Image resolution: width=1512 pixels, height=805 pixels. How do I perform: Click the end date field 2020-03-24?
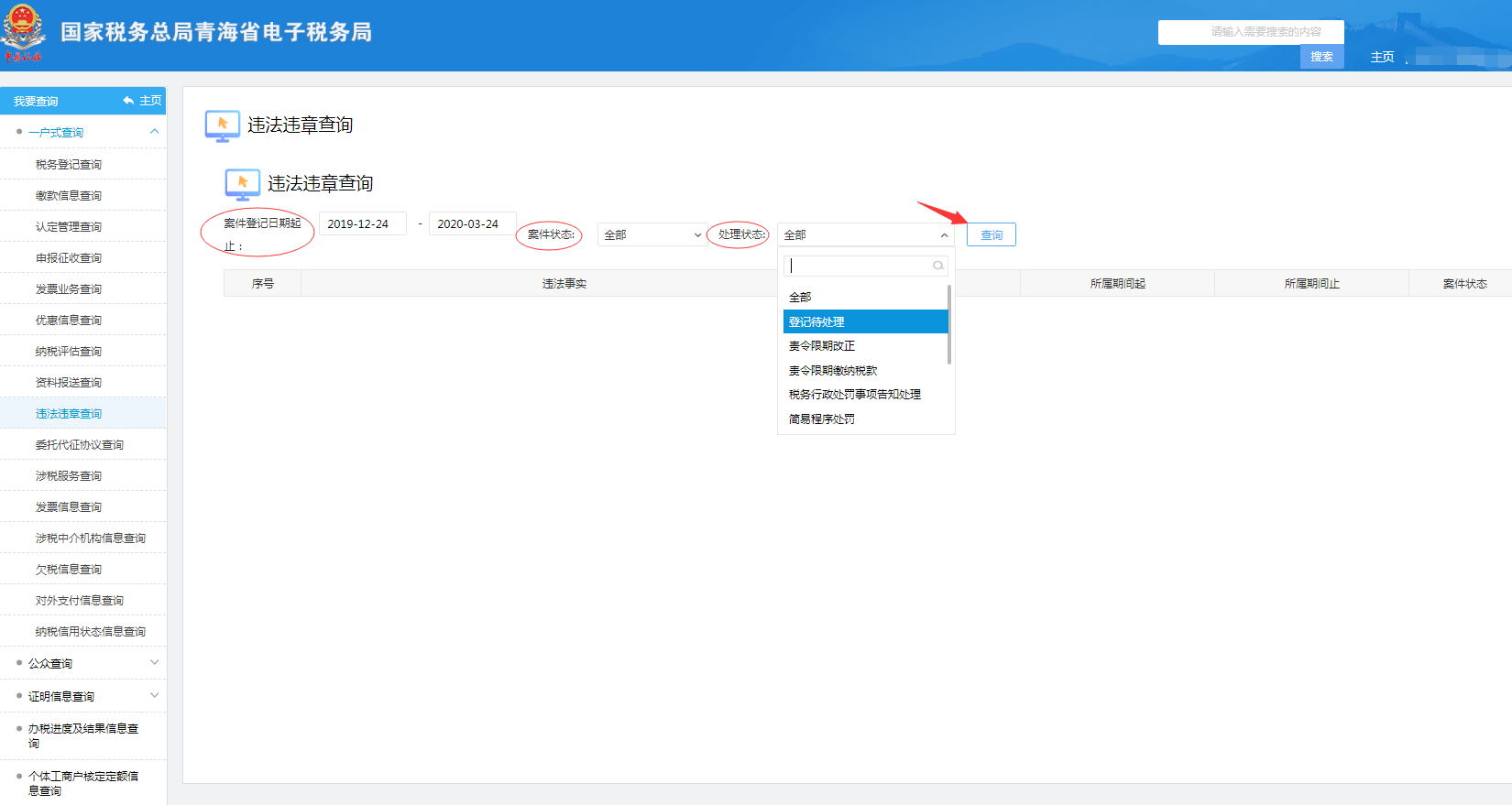(473, 223)
